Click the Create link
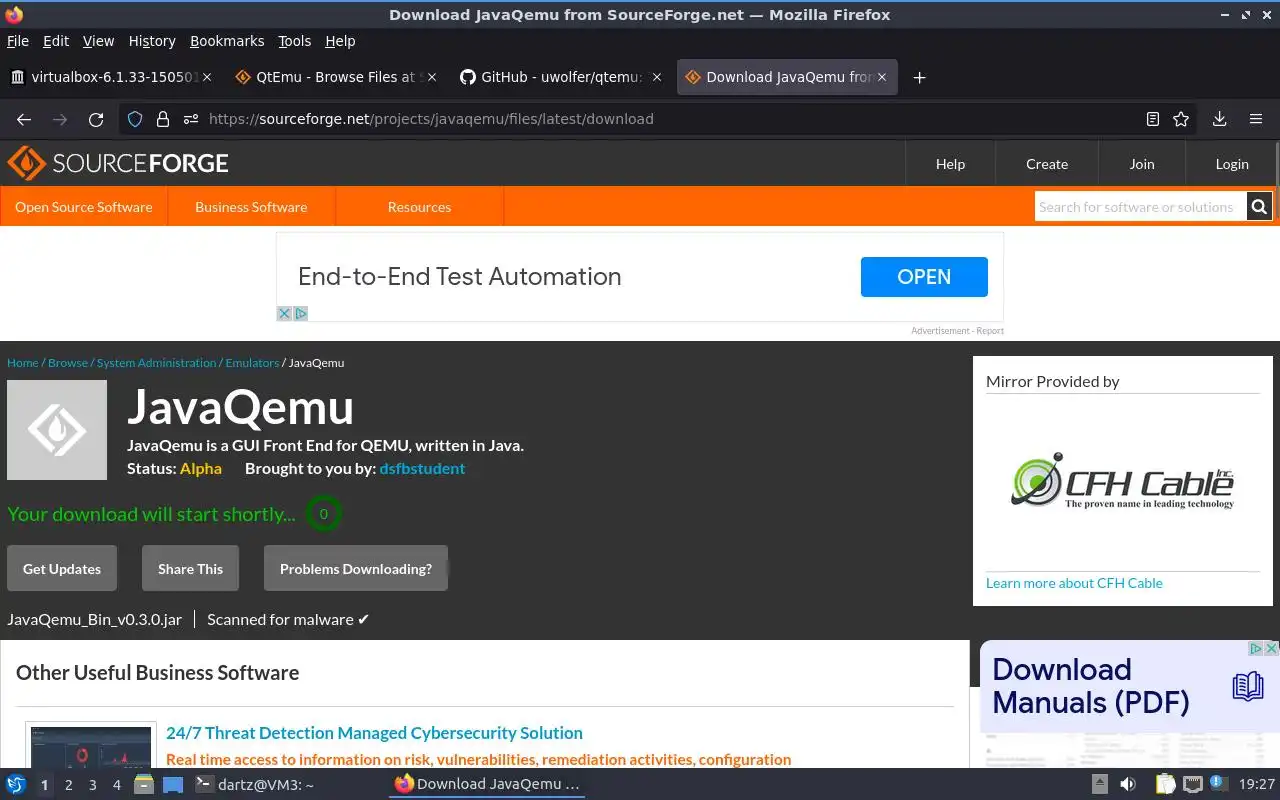This screenshot has height=800, width=1280. point(1047,164)
